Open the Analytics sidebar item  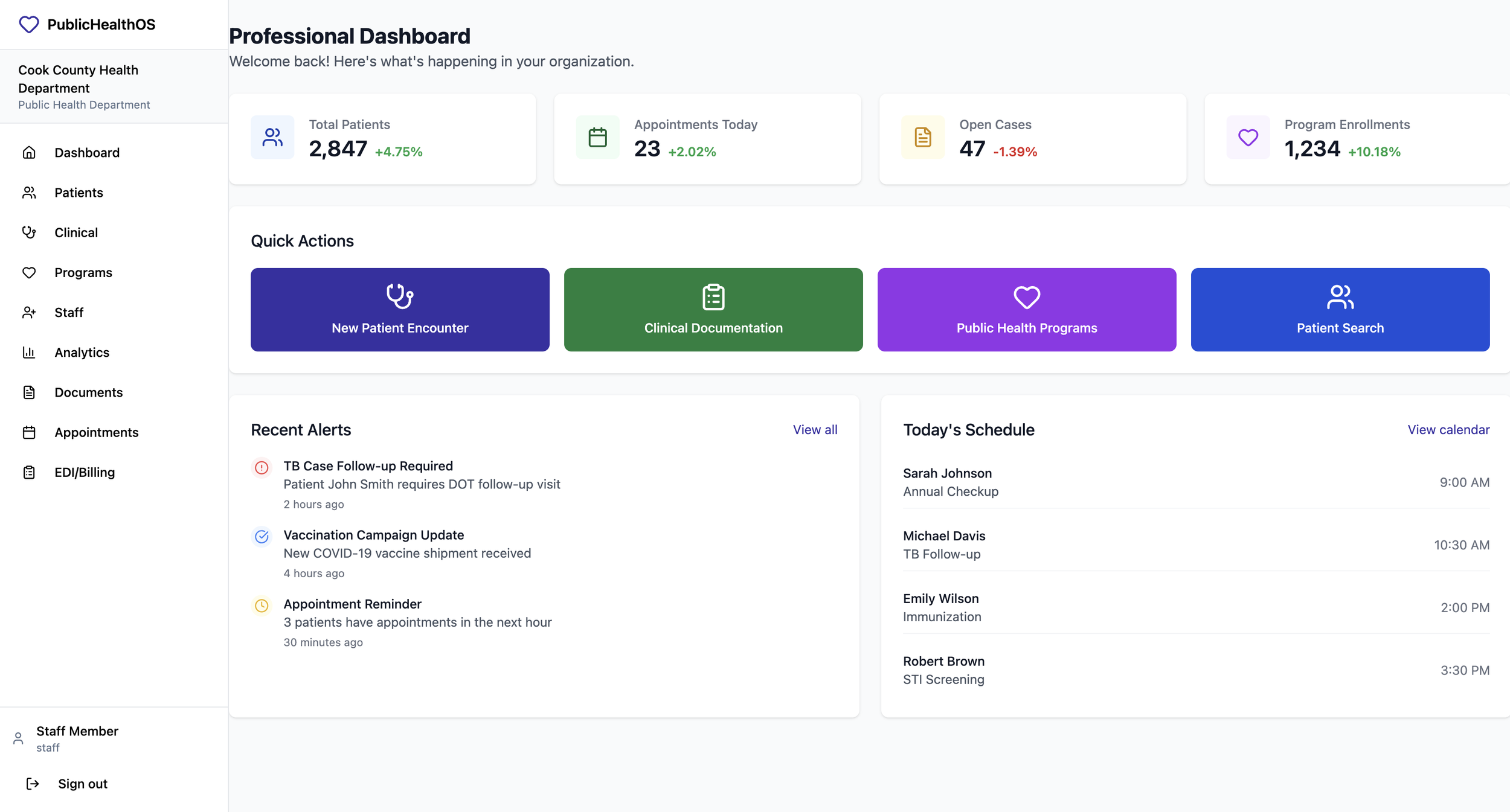pyautogui.click(x=82, y=353)
